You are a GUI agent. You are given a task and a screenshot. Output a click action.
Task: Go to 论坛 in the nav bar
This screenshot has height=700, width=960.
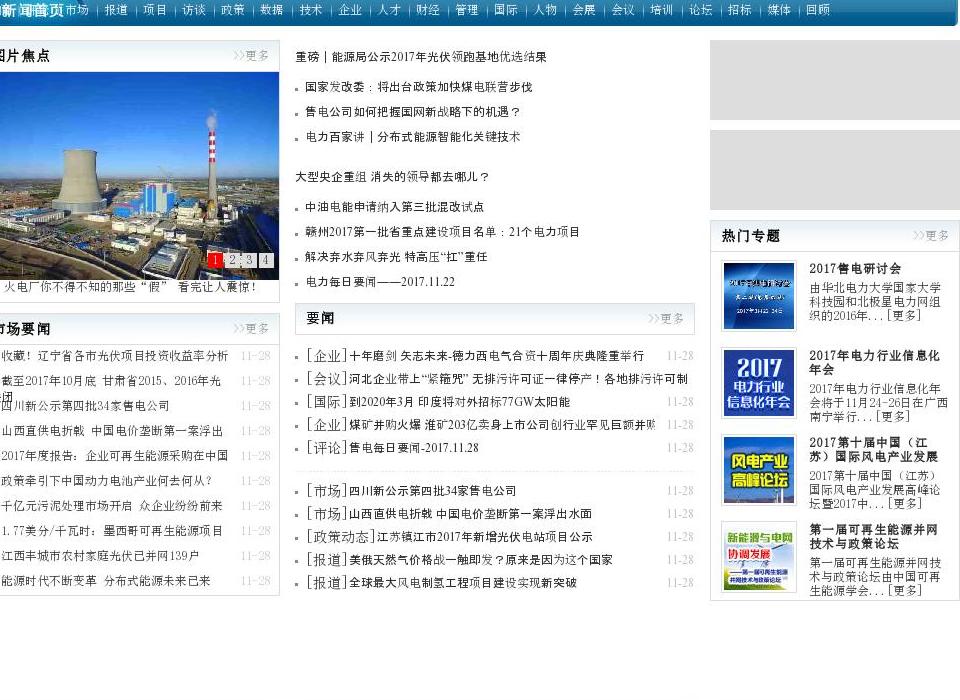(x=701, y=10)
